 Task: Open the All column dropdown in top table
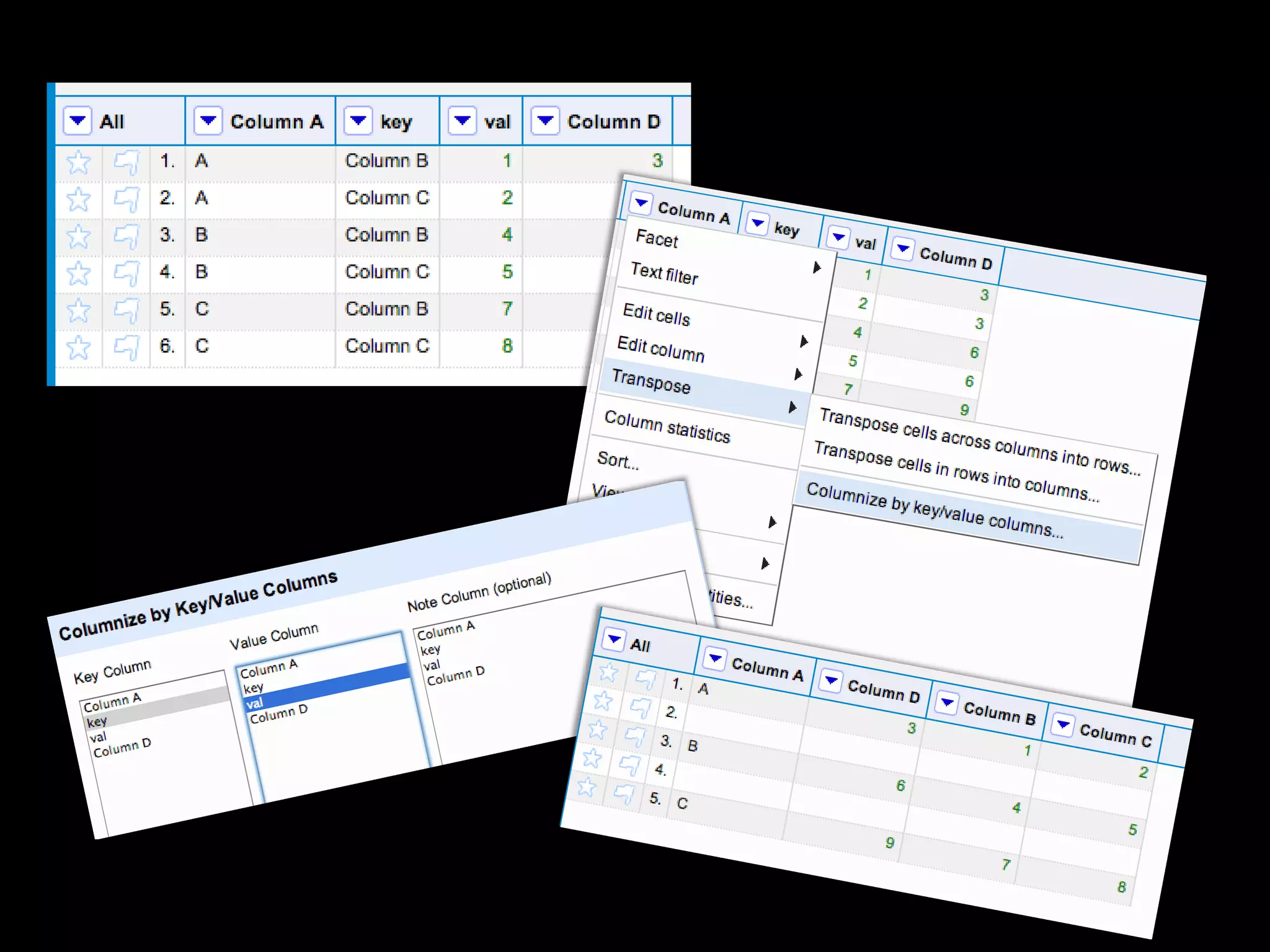coord(78,120)
